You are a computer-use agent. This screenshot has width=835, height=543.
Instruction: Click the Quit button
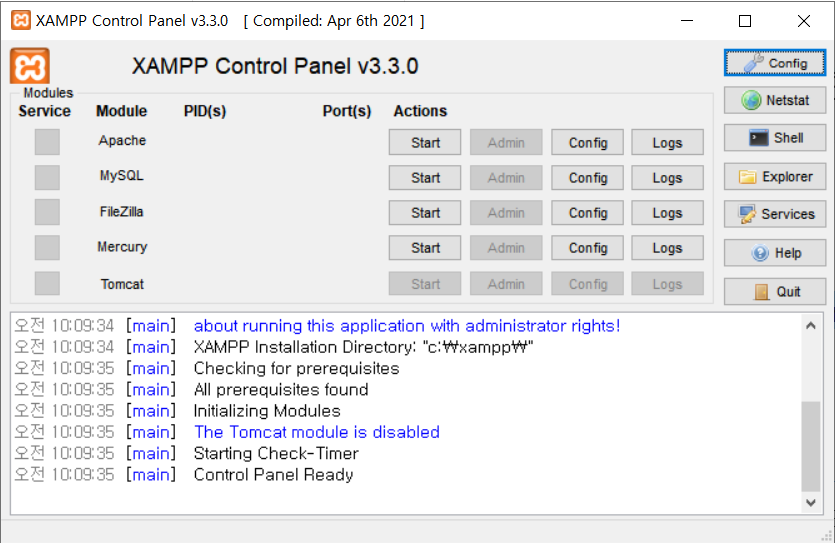pos(775,292)
